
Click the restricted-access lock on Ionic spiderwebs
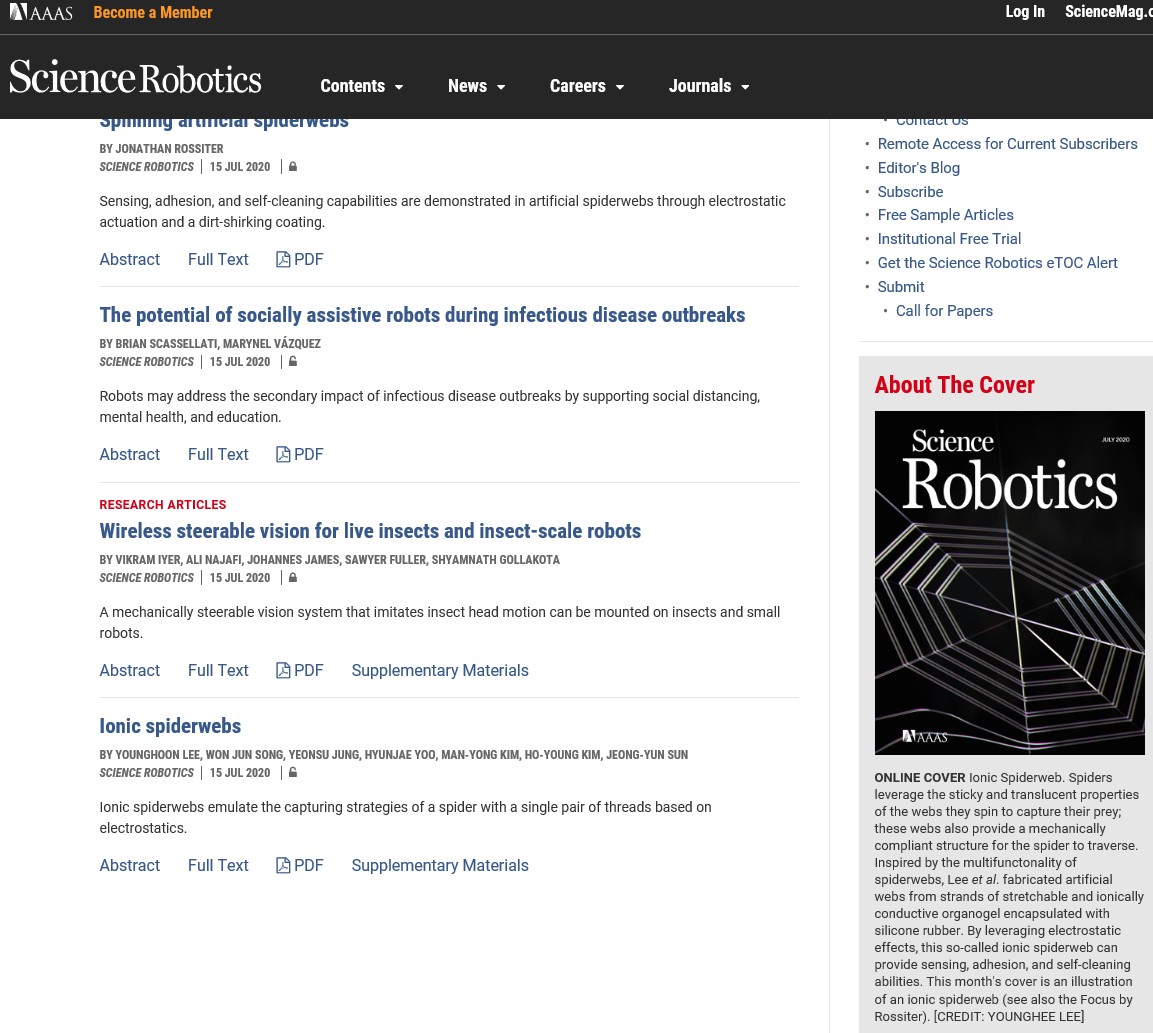pyautogui.click(x=292, y=772)
